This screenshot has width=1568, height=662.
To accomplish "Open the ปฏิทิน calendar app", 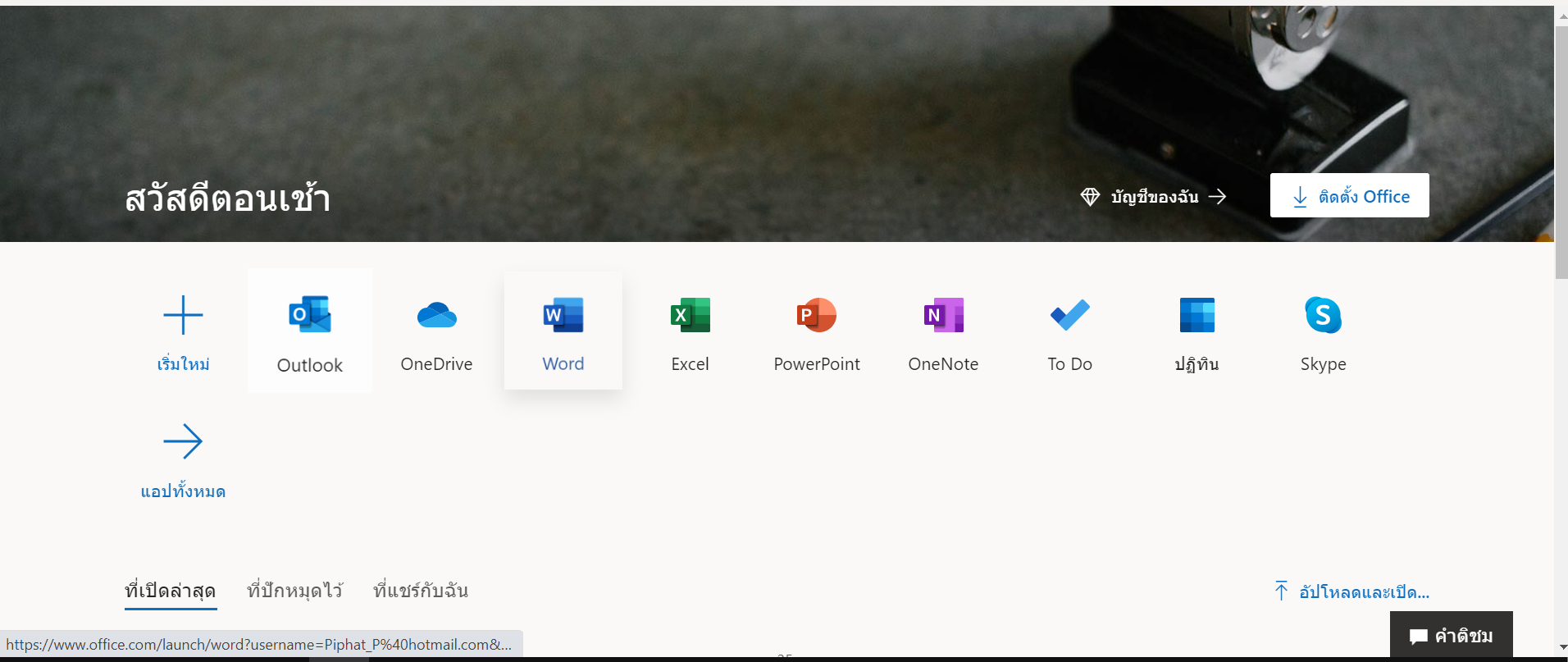I will (1197, 331).
